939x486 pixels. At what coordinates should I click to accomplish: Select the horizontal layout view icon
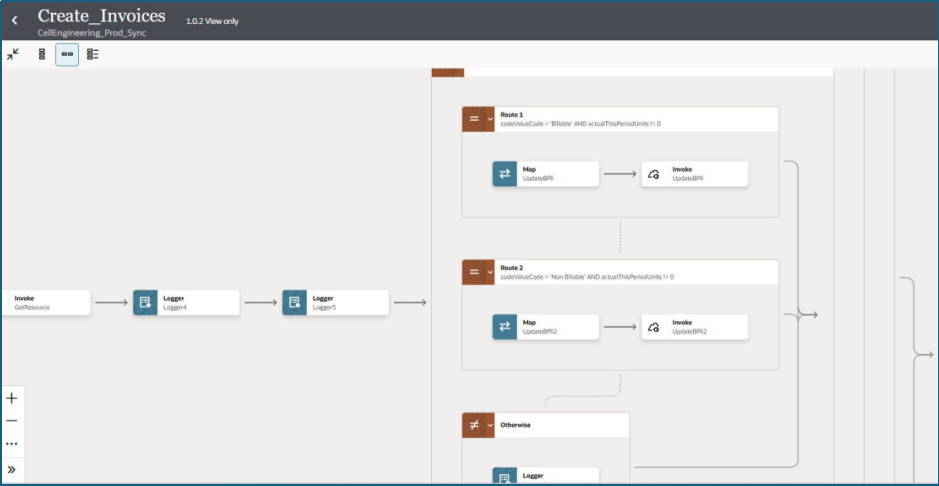pos(67,54)
